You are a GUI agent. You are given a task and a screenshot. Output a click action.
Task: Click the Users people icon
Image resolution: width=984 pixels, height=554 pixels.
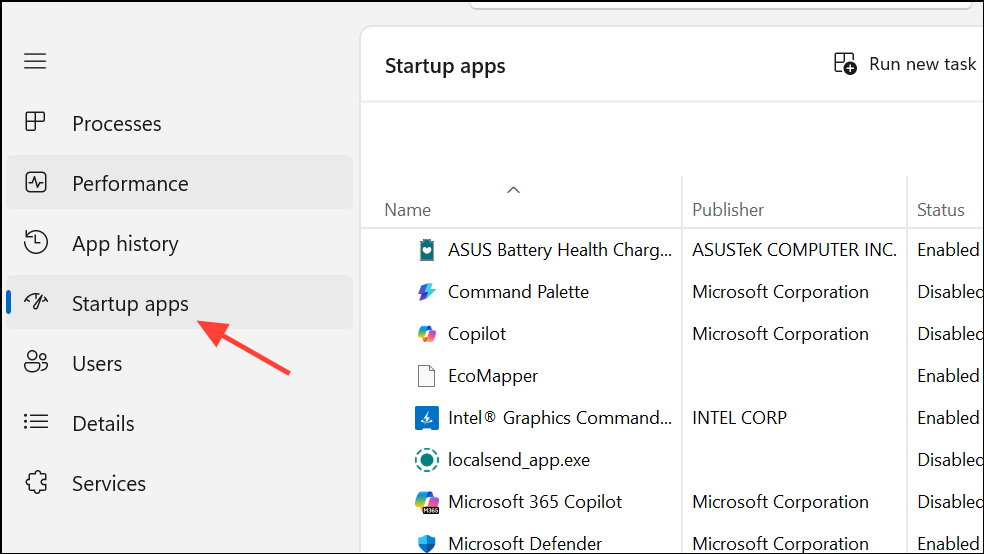tap(36, 362)
